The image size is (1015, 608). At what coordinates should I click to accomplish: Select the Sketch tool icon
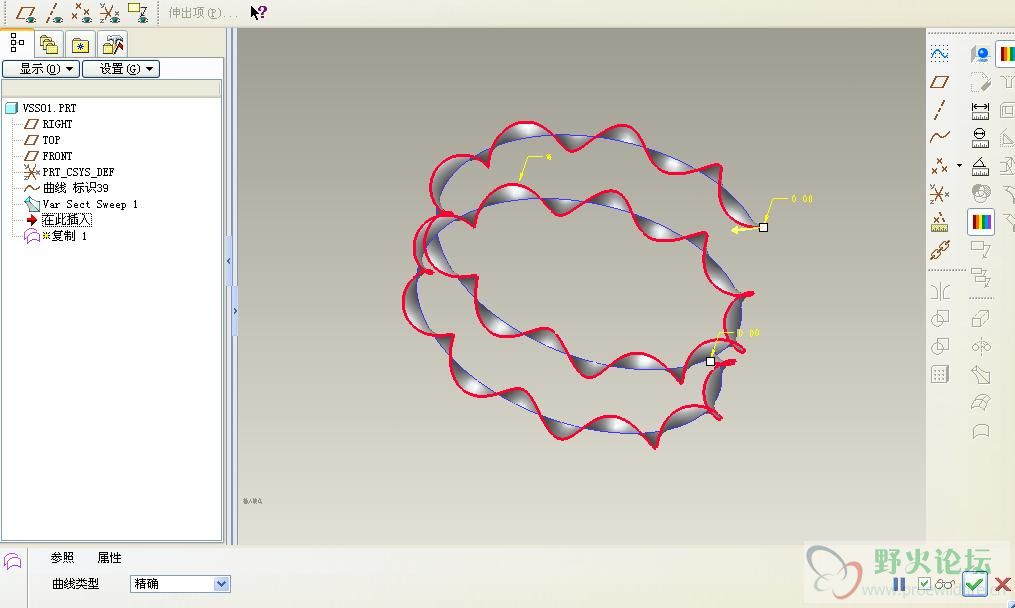pyautogui.click(x=939, y=54)
